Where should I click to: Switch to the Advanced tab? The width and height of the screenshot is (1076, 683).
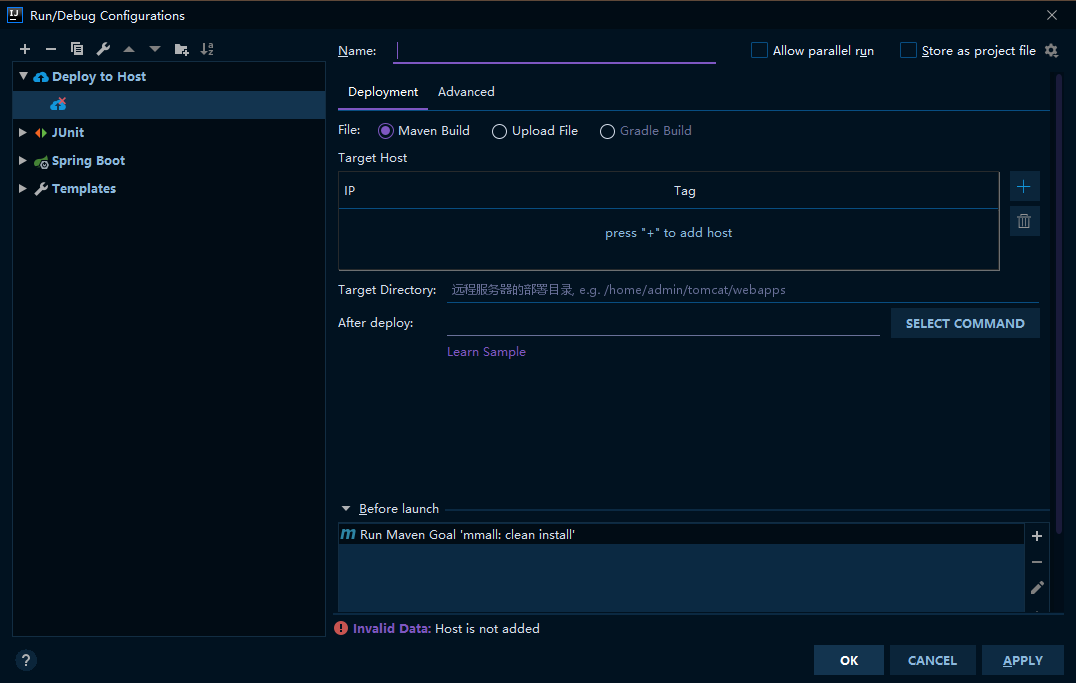(466, 92)
